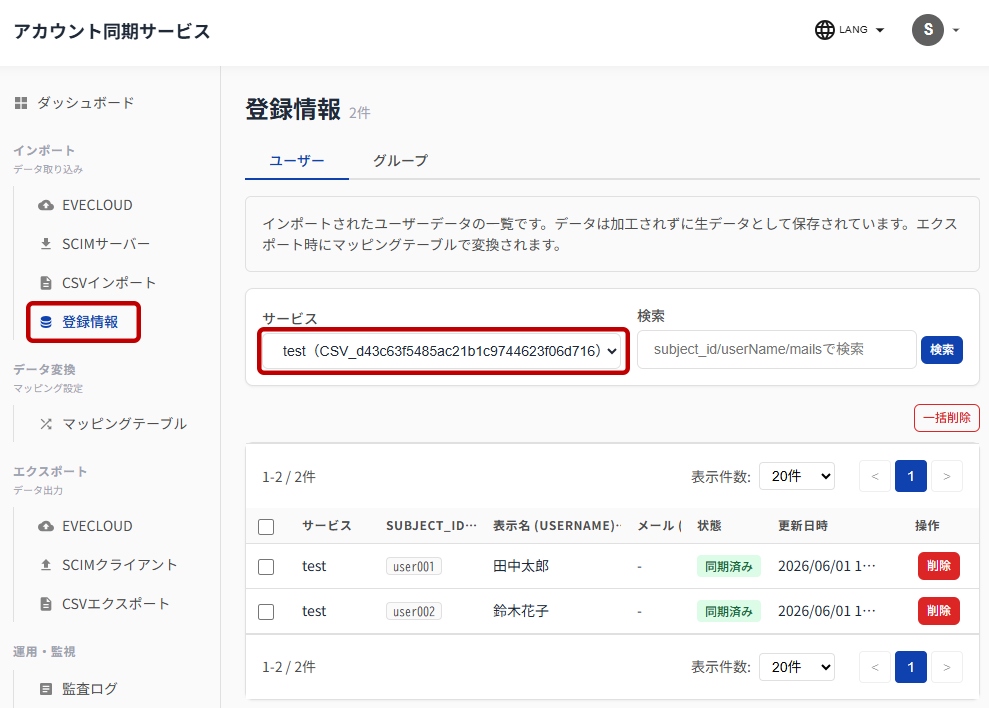The width and height of the screenshot is (989, 708).
Task: Check the row for 鈴木花子
Action: pos(266,611)
